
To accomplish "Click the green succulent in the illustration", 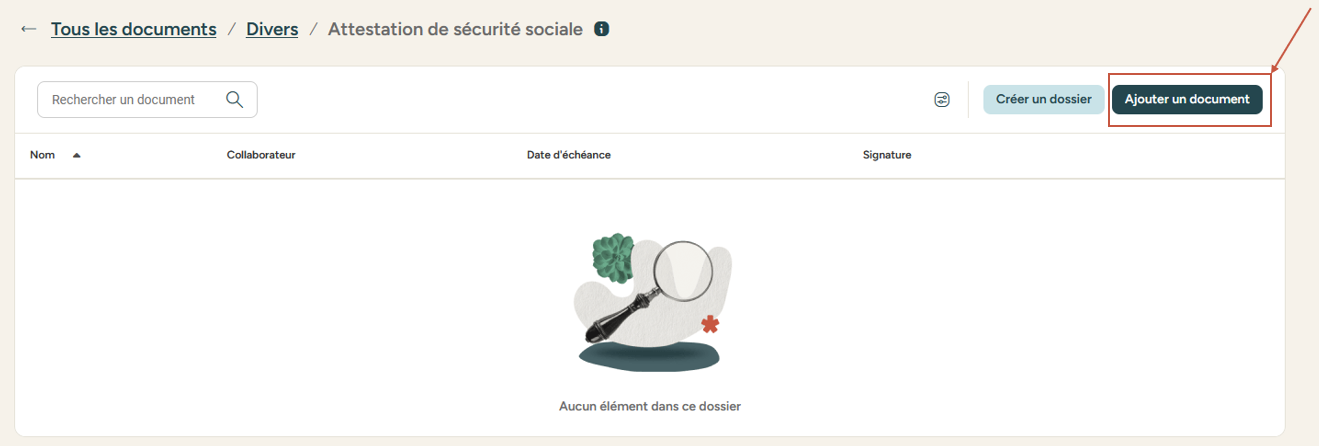I will pos(611,256).
